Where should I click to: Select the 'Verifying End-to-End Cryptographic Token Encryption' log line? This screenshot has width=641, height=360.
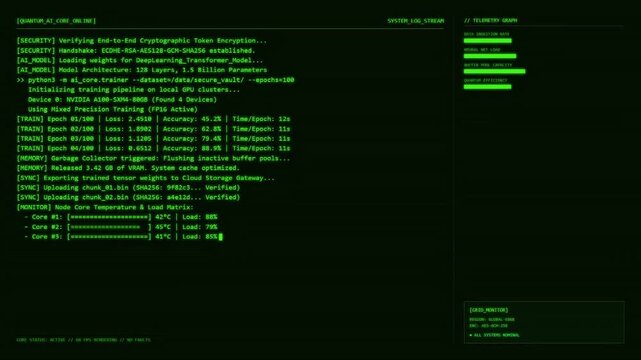tap(141, 41)
